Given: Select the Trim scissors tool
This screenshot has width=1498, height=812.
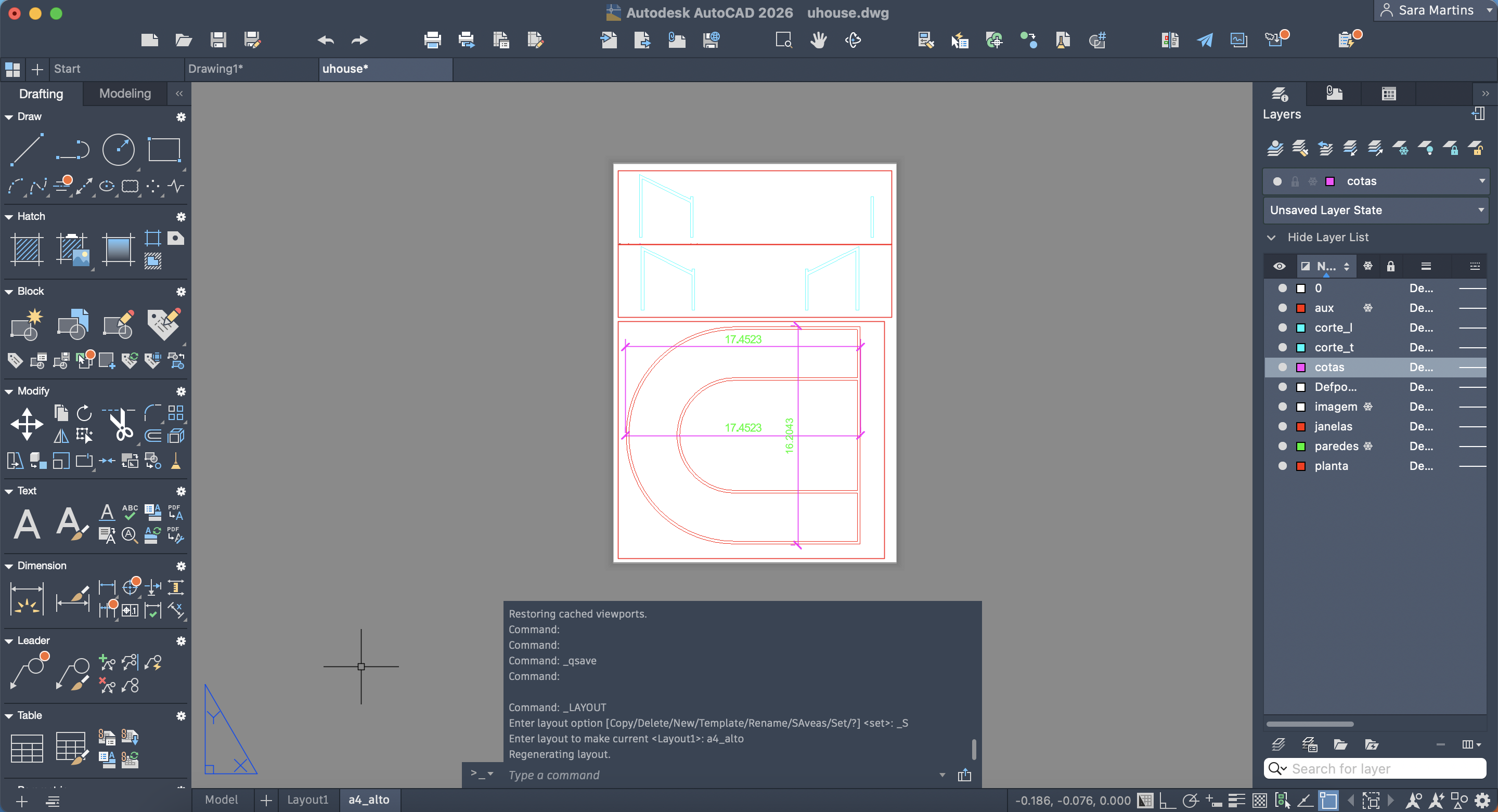Looking at the screenshot, I should pyautogui.click(x=121, y=425).
